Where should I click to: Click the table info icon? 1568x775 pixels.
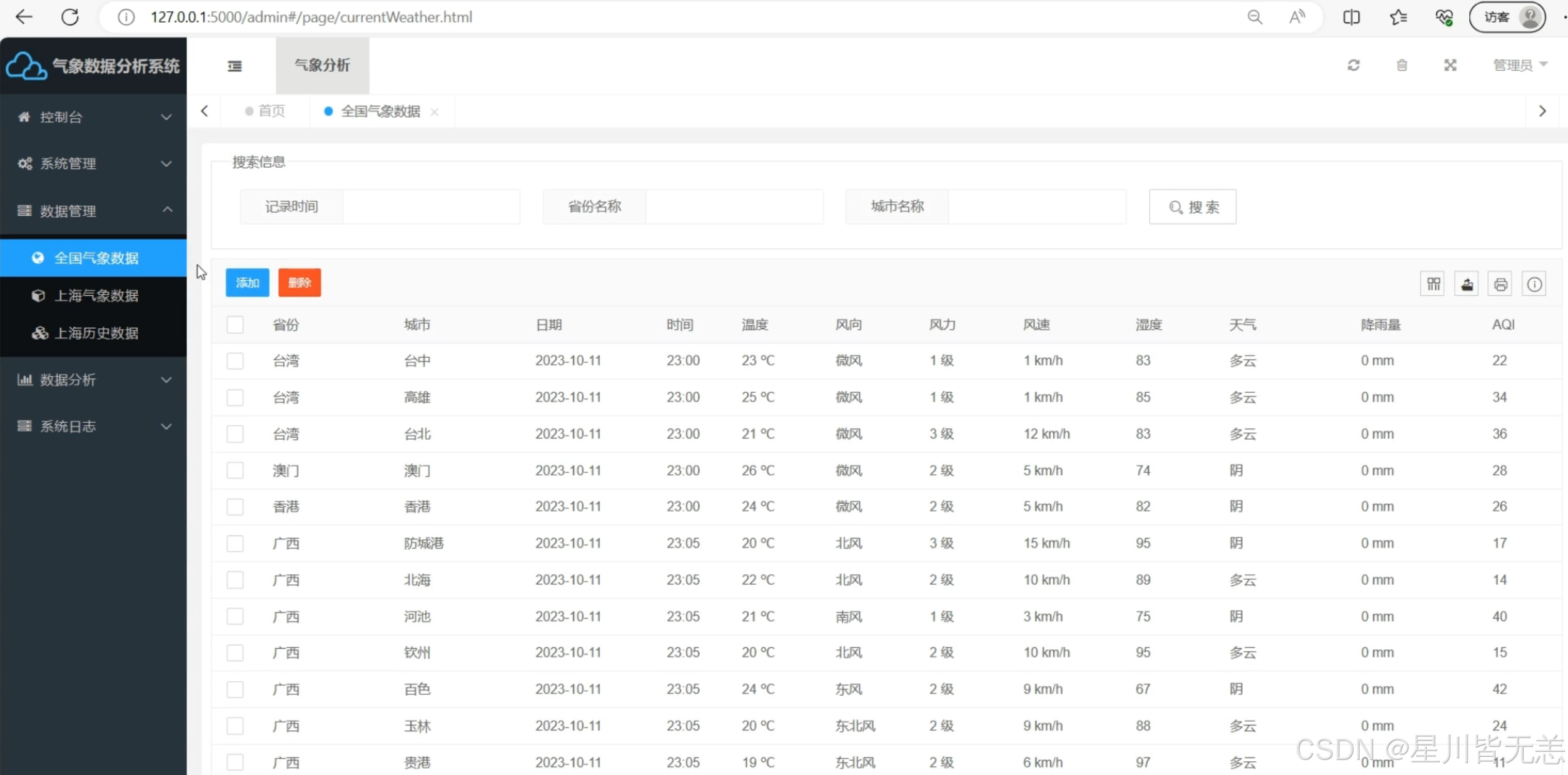[1534, 285]
